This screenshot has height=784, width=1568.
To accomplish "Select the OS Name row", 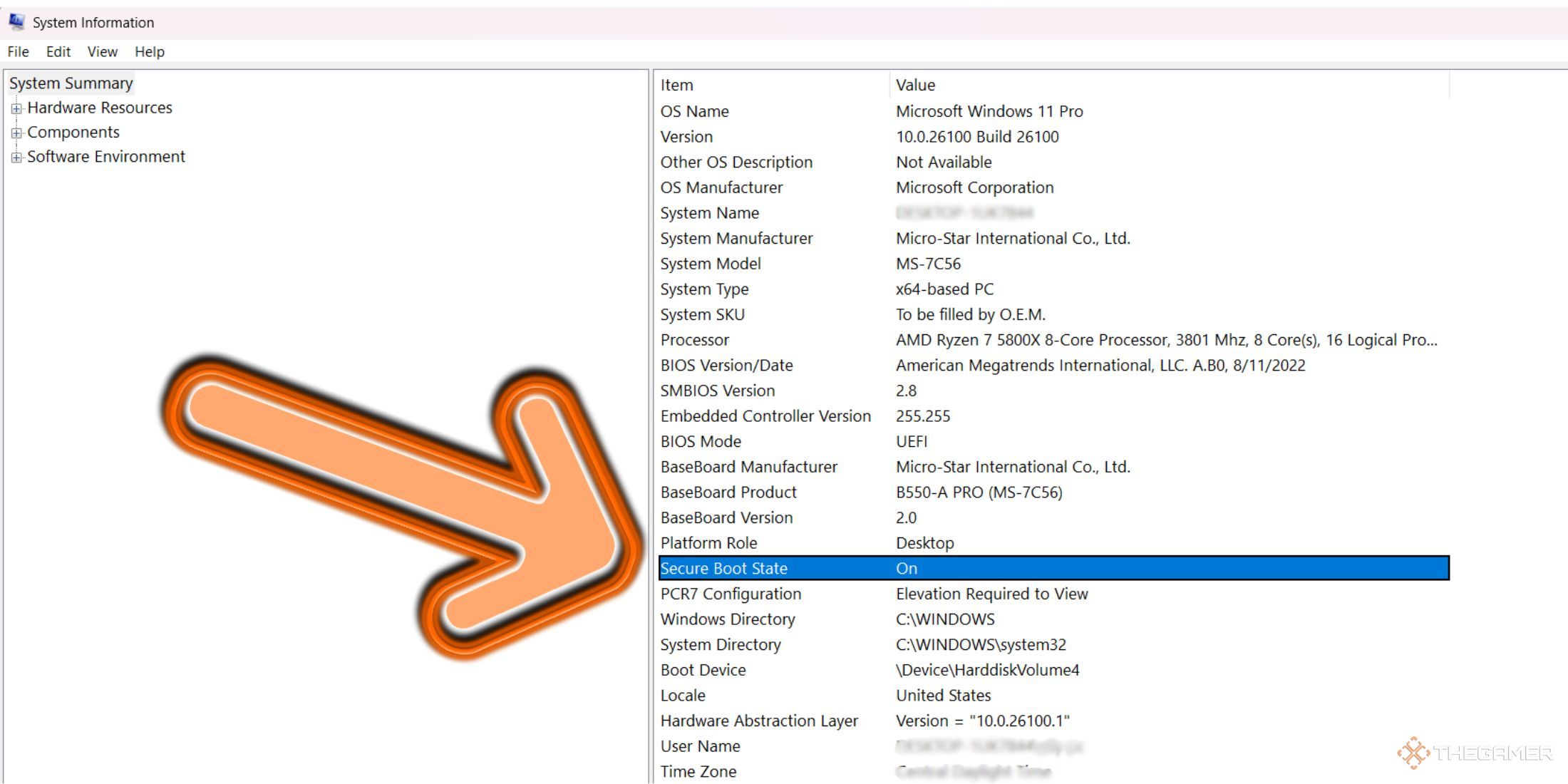I will 694,111.
